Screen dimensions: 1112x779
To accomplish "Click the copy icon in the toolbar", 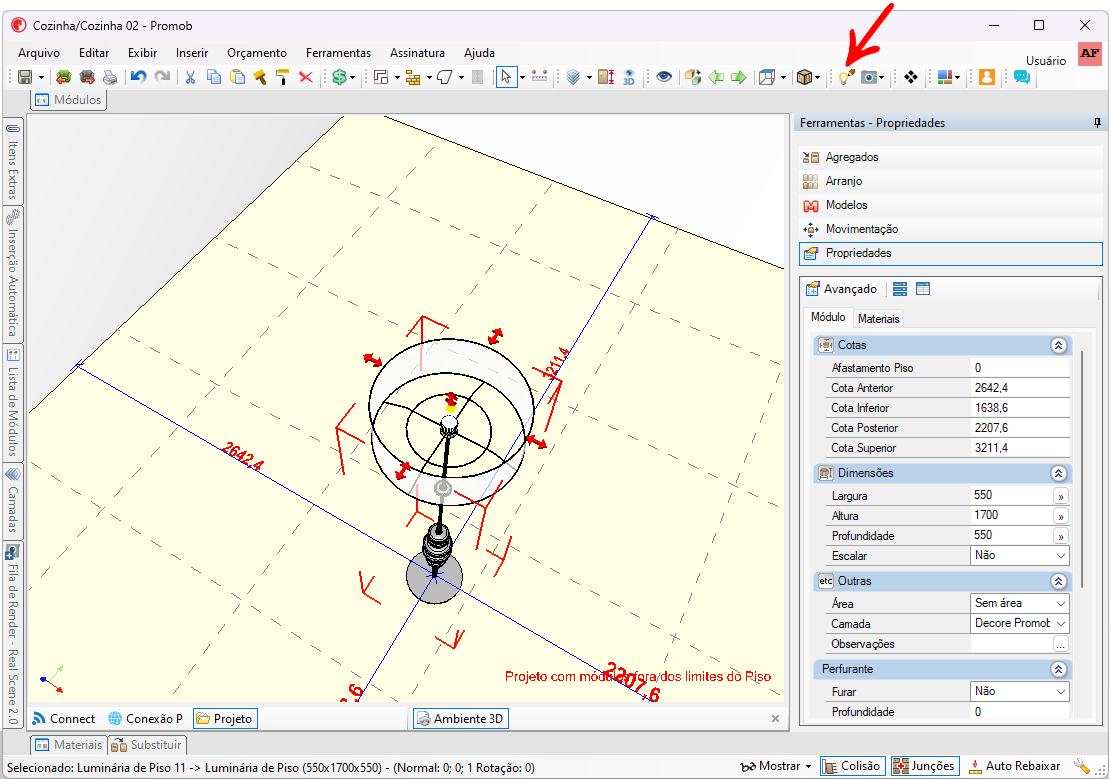I will (213, 77).
